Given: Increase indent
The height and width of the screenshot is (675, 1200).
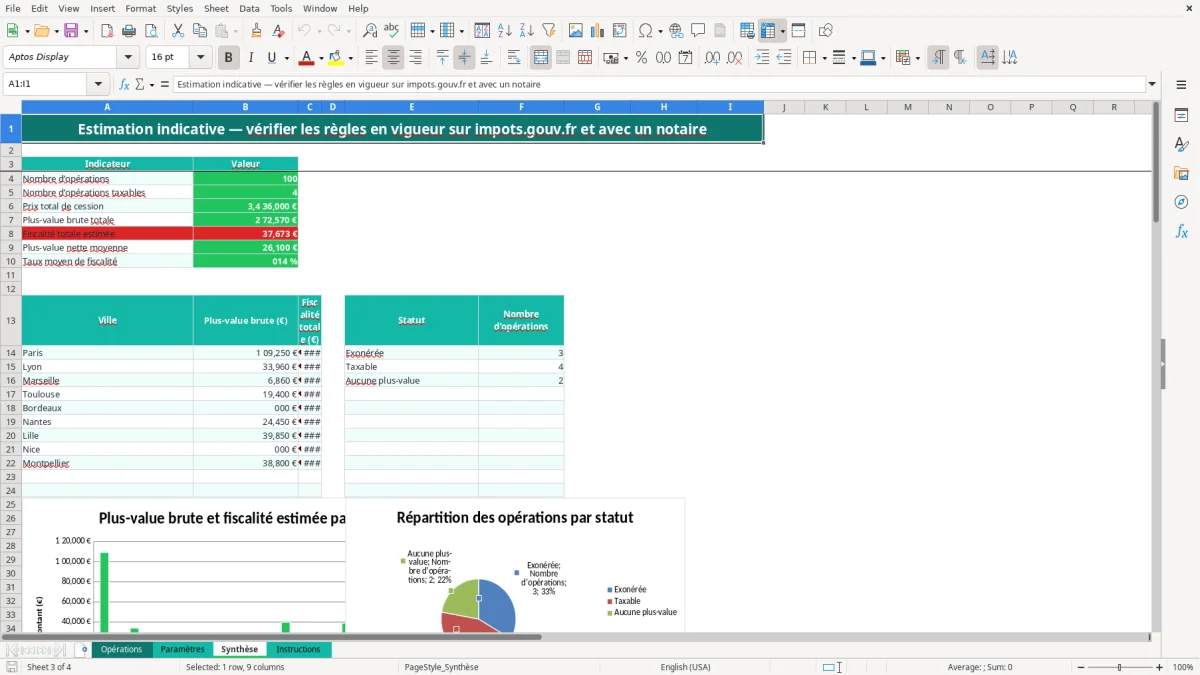Looking at the screenshot, I should (x=762, y=58).
